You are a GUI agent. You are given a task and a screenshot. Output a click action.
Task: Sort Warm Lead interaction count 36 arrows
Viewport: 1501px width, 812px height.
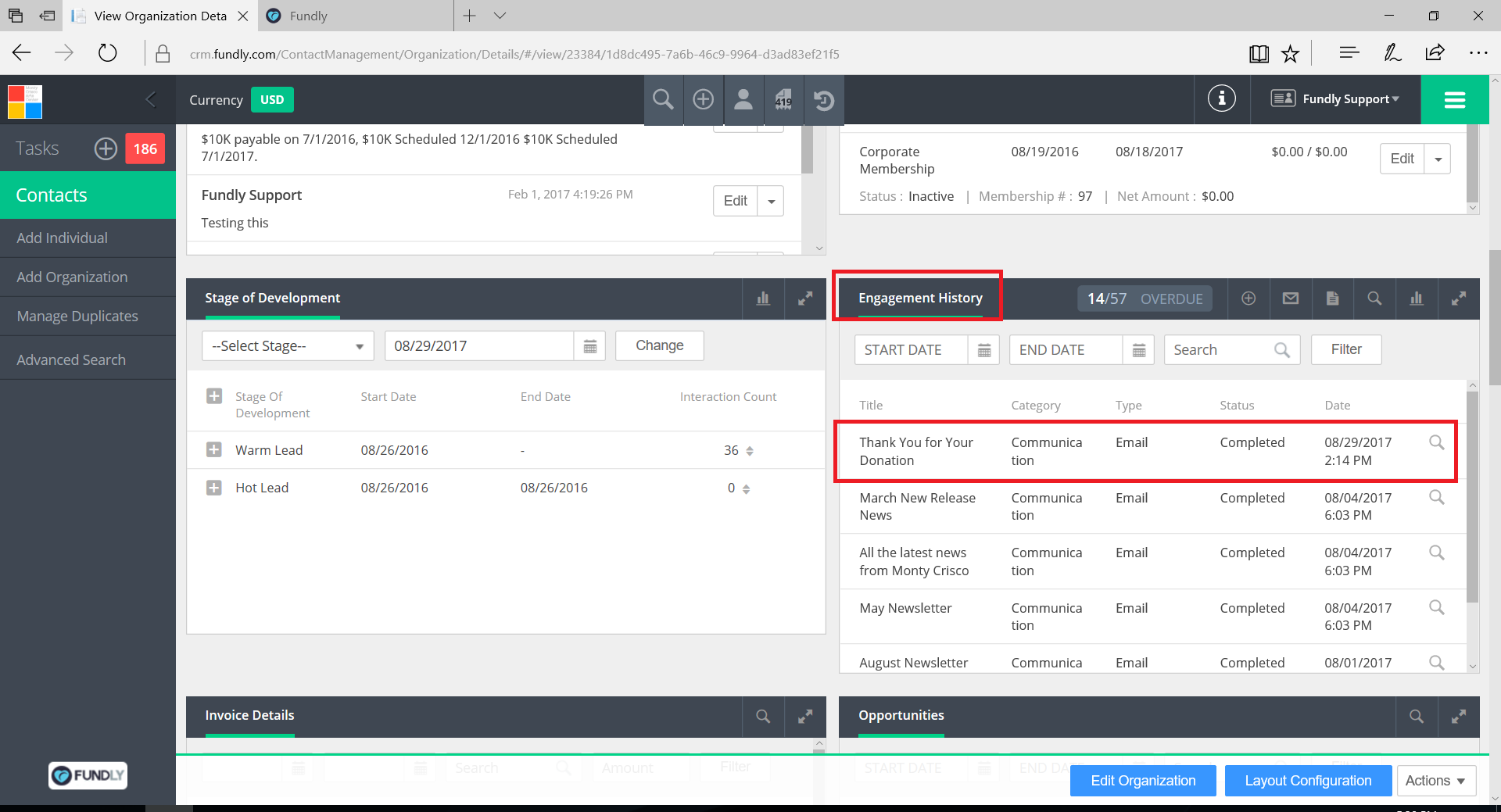[x=750, y=451]
